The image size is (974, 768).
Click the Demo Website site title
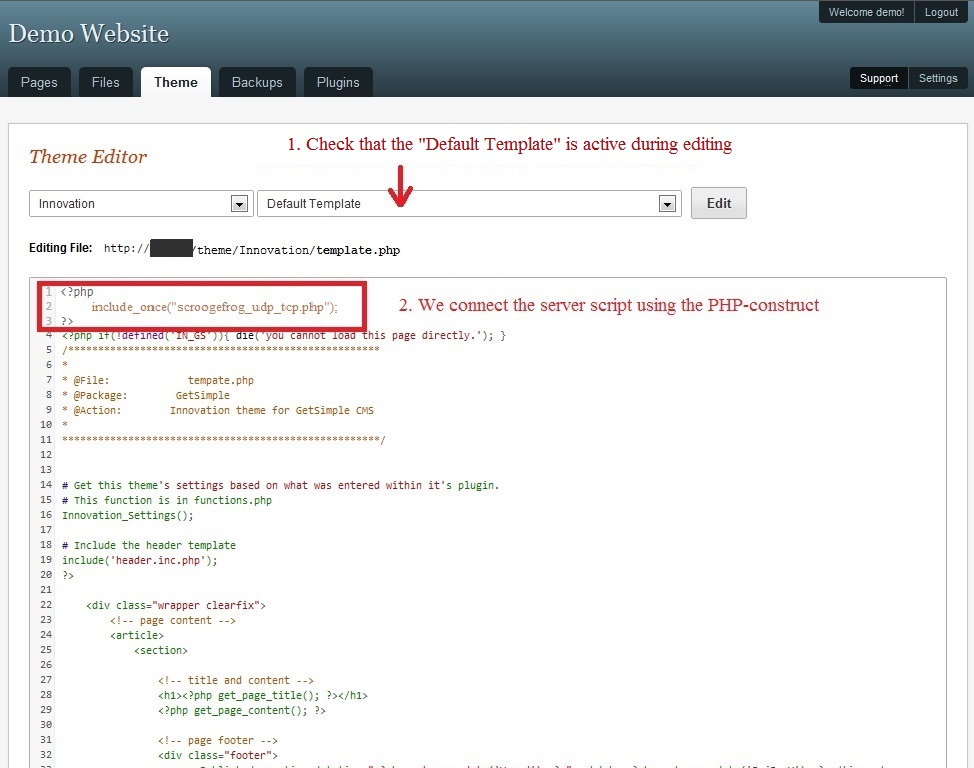(89, 34)
